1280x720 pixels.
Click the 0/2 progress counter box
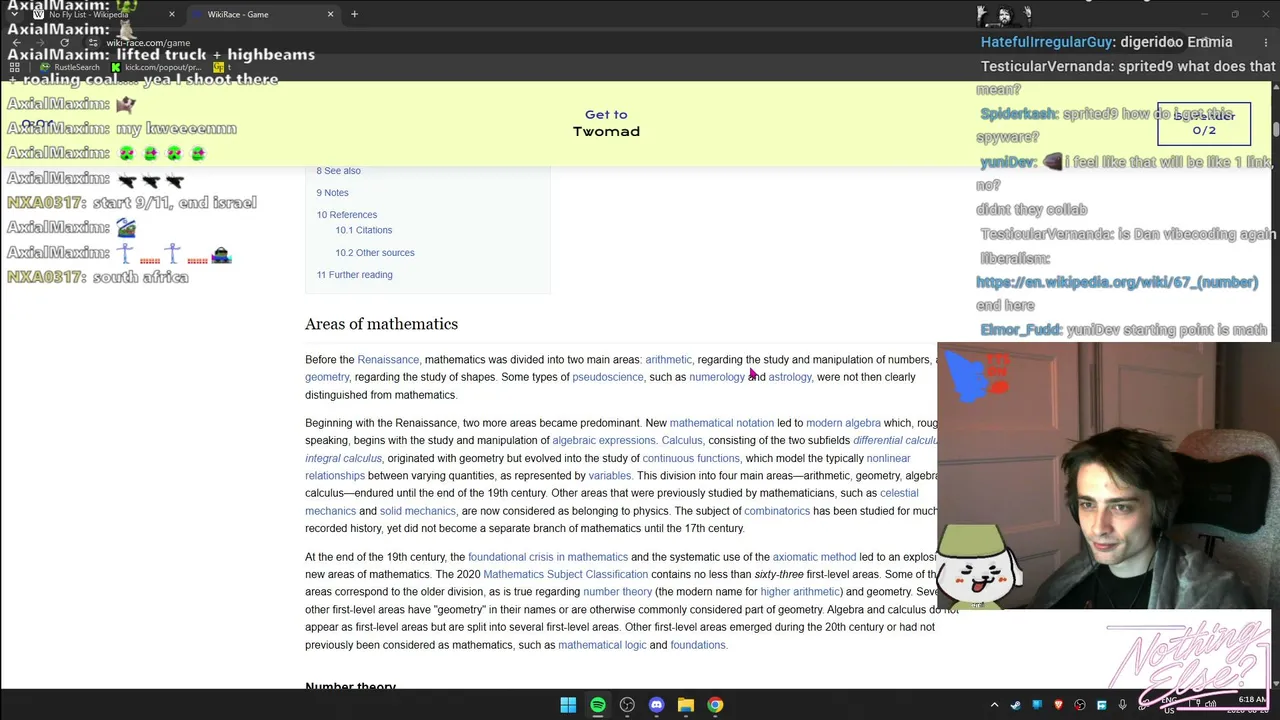pyautogui.click(x=1204, y=123)
